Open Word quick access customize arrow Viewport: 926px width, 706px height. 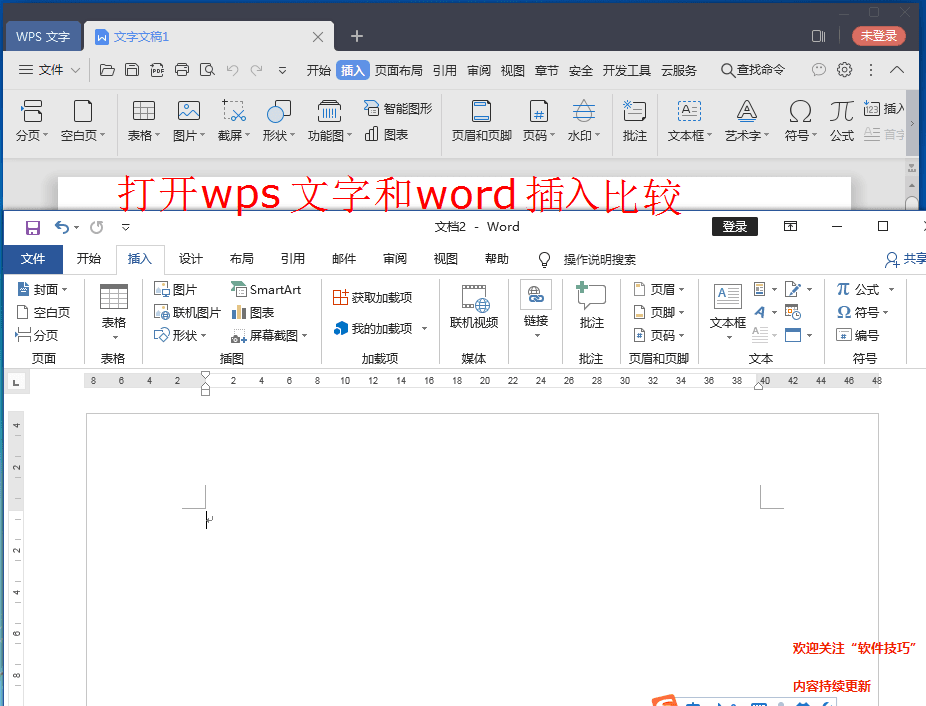coord(126,227)
